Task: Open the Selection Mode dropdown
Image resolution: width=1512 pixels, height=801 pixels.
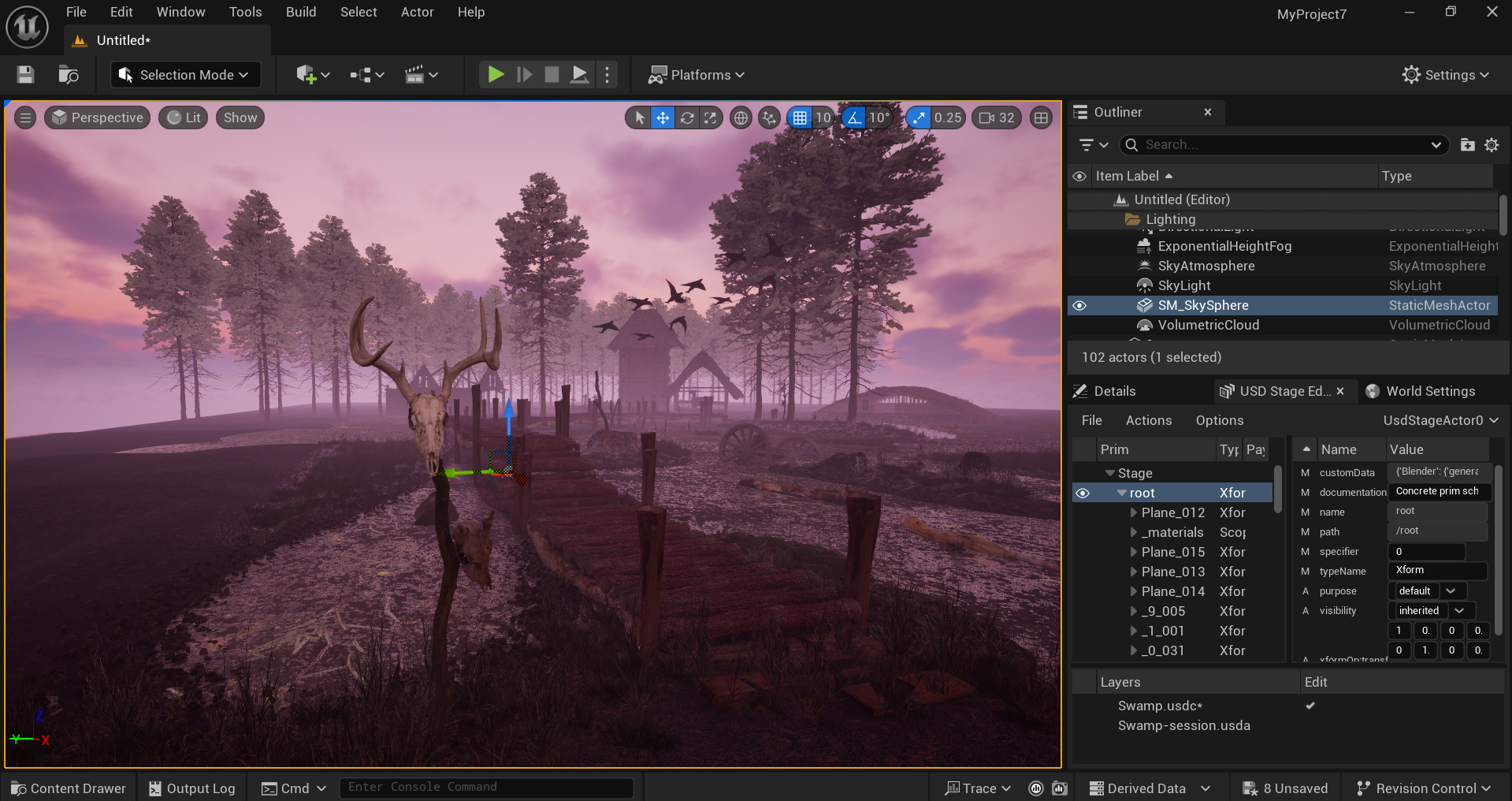Action: click(x=184, y=75)
